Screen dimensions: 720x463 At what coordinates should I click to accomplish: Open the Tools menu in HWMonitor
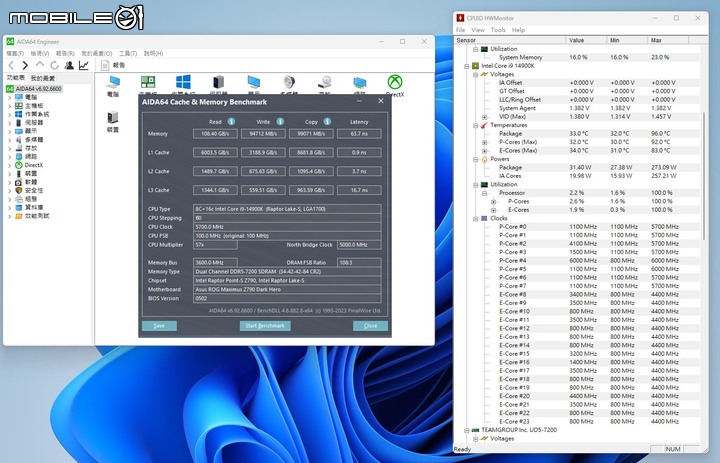point(498,30)
